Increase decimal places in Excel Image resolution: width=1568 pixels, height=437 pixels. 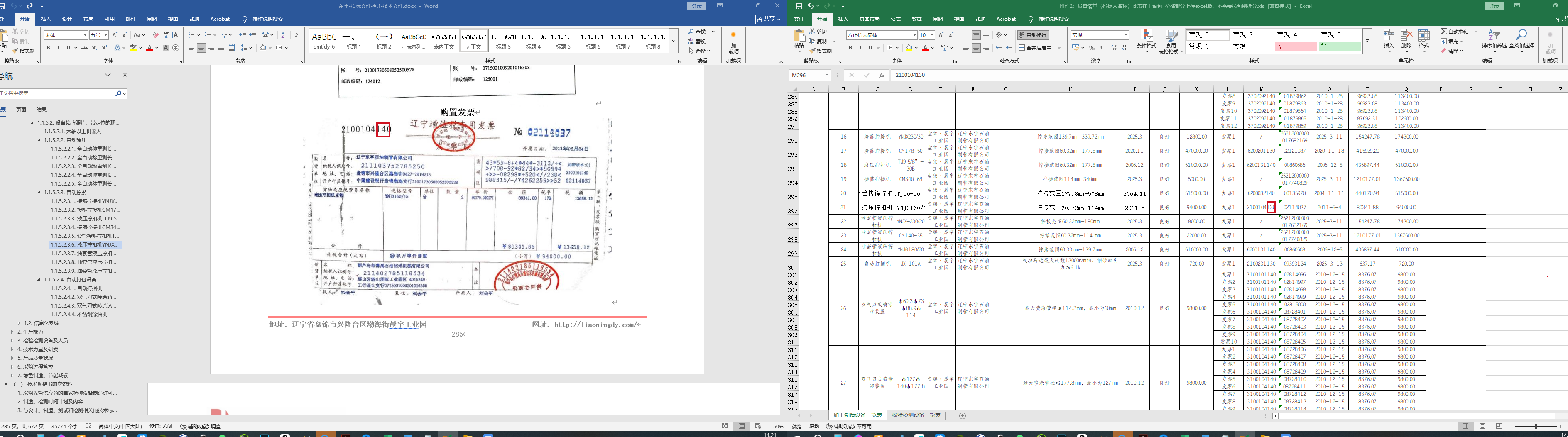tap(1114, 47)
